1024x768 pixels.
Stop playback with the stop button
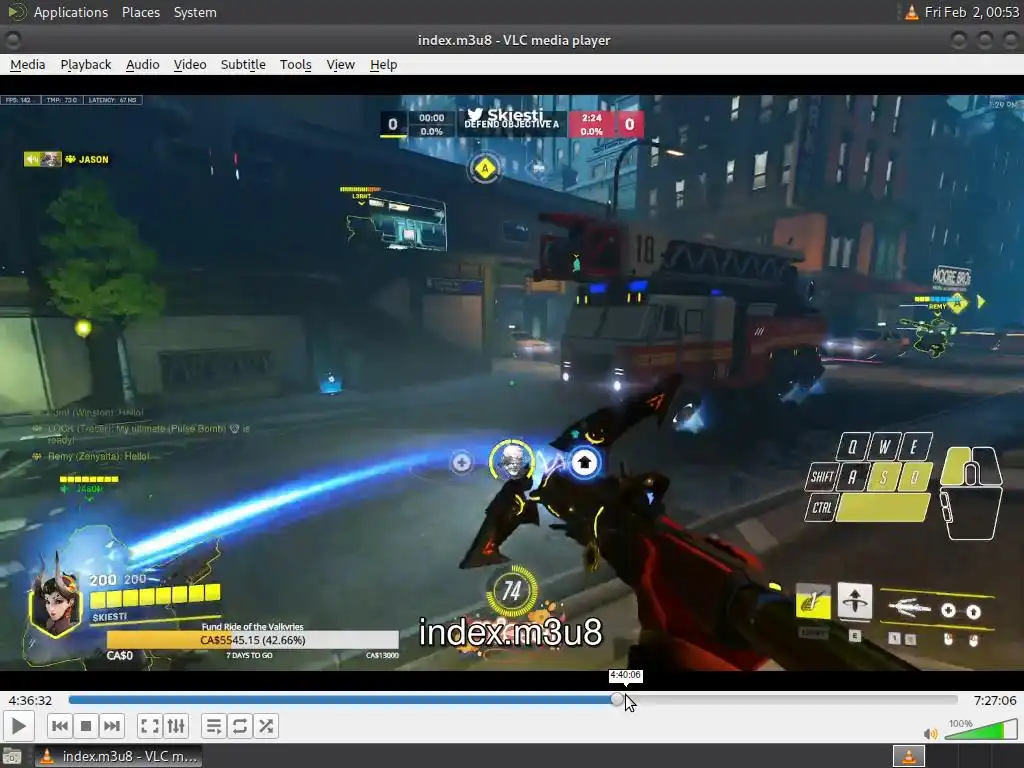(x=86, y=726)
